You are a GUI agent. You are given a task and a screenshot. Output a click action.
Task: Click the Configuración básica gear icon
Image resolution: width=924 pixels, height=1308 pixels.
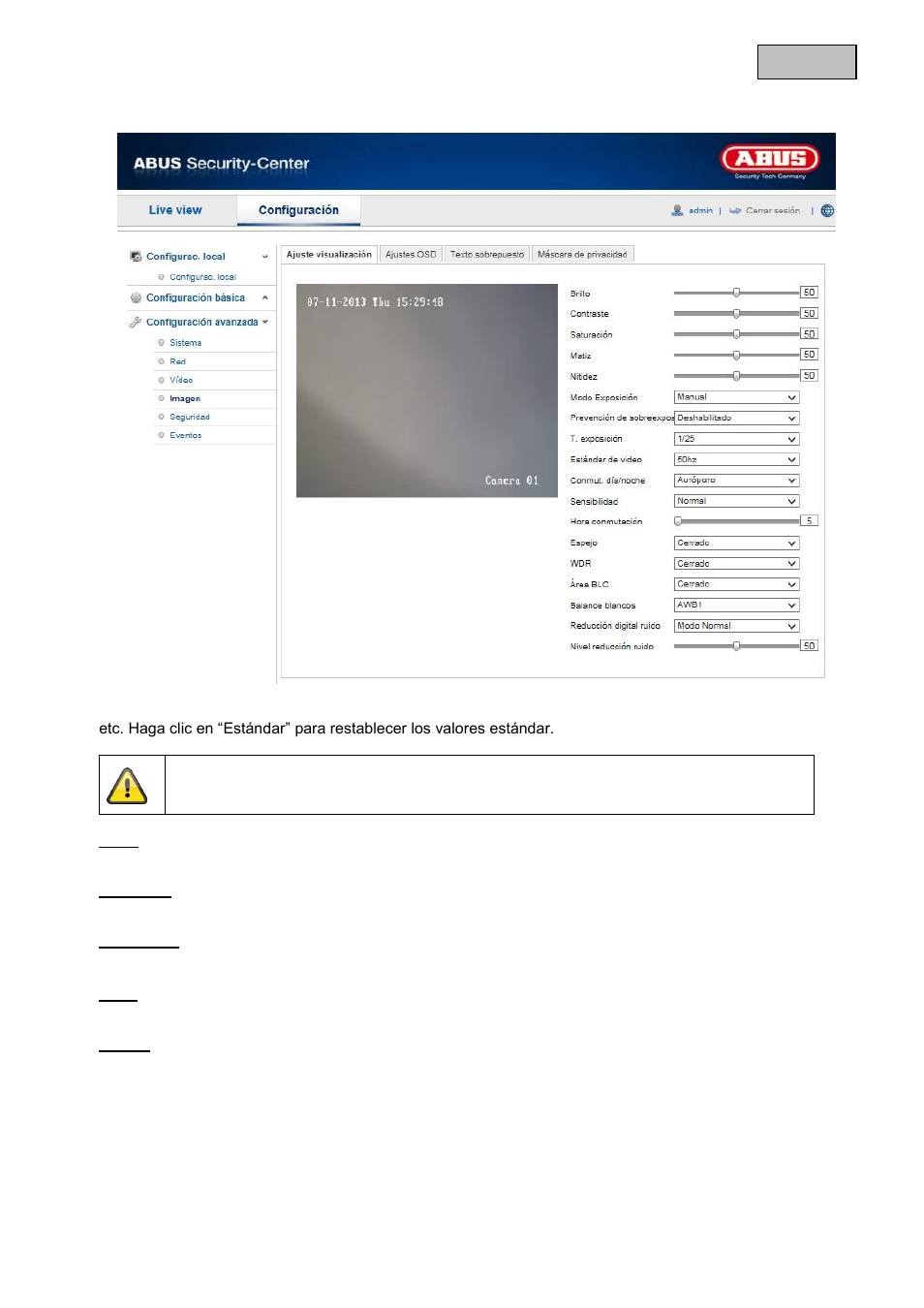(x=136, y=298)
